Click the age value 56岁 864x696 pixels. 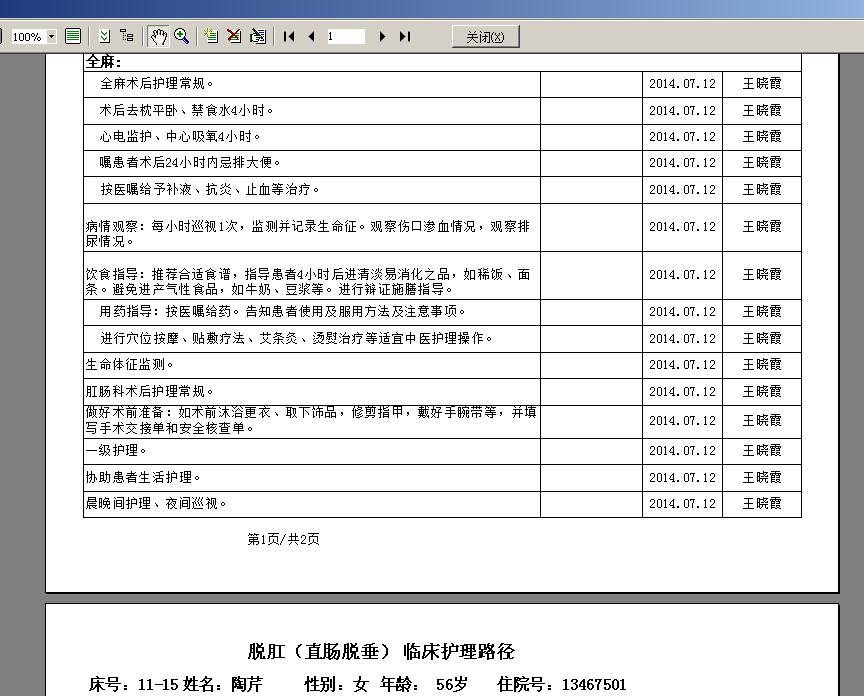451,684
